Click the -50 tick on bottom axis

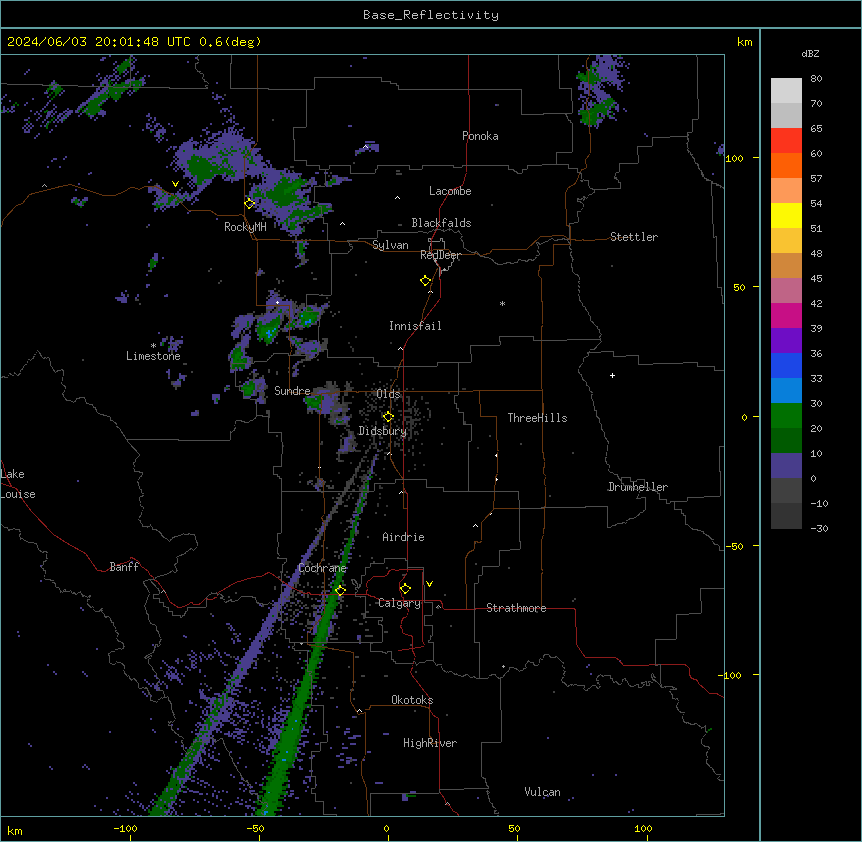click(255, 828)
